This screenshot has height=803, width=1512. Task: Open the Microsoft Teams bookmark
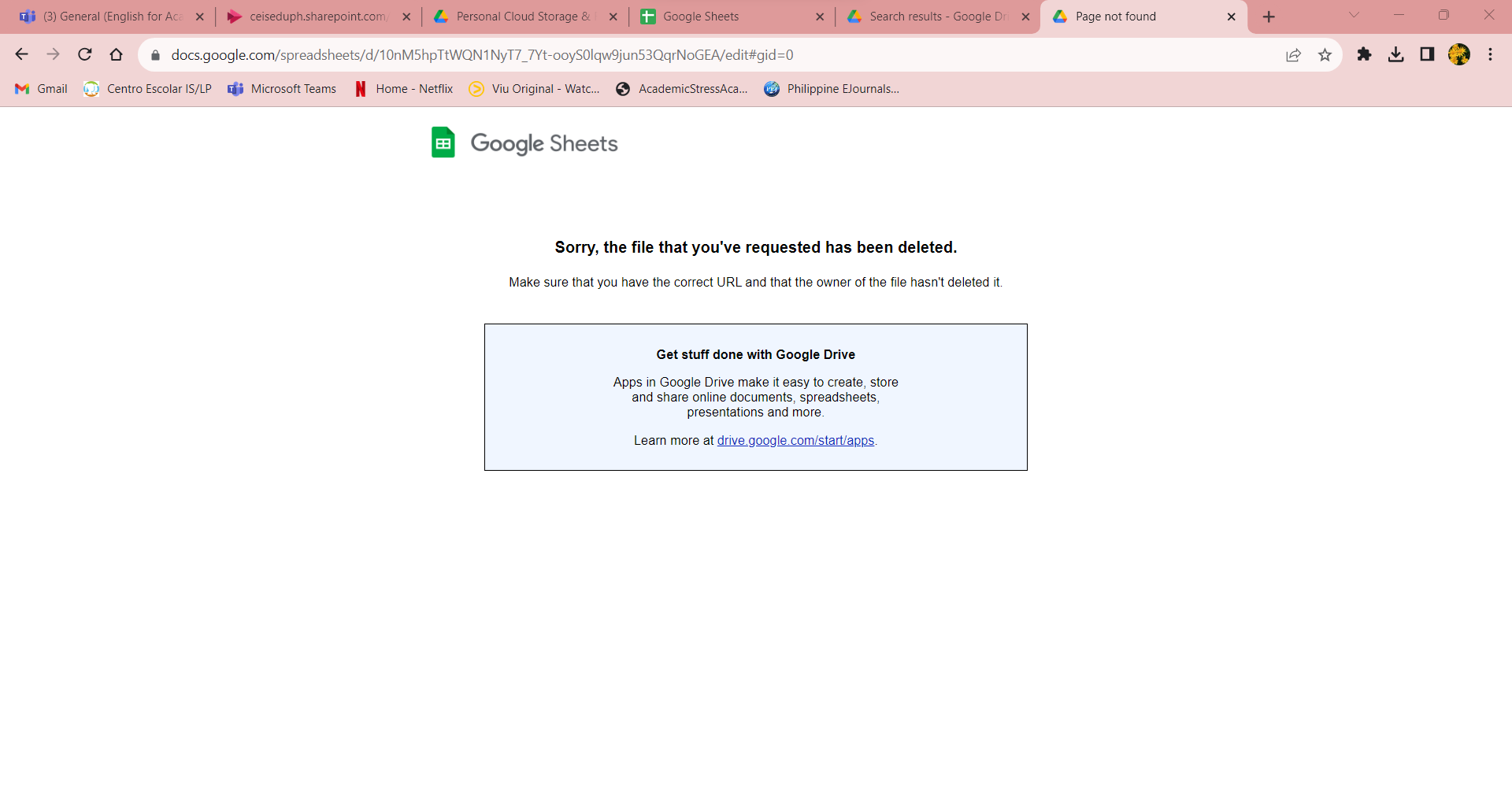tap(282, 89)
